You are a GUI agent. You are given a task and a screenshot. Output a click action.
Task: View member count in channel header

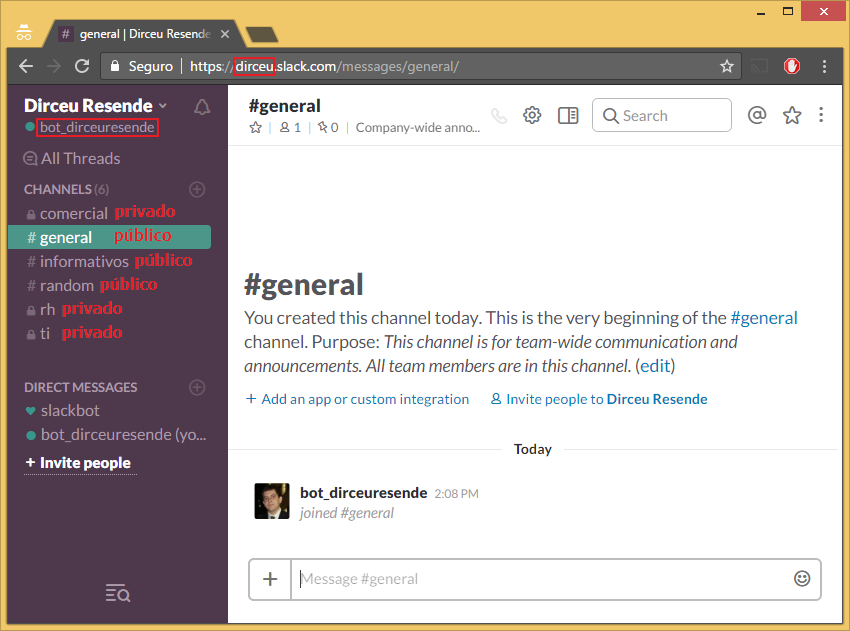pos(290,127)
